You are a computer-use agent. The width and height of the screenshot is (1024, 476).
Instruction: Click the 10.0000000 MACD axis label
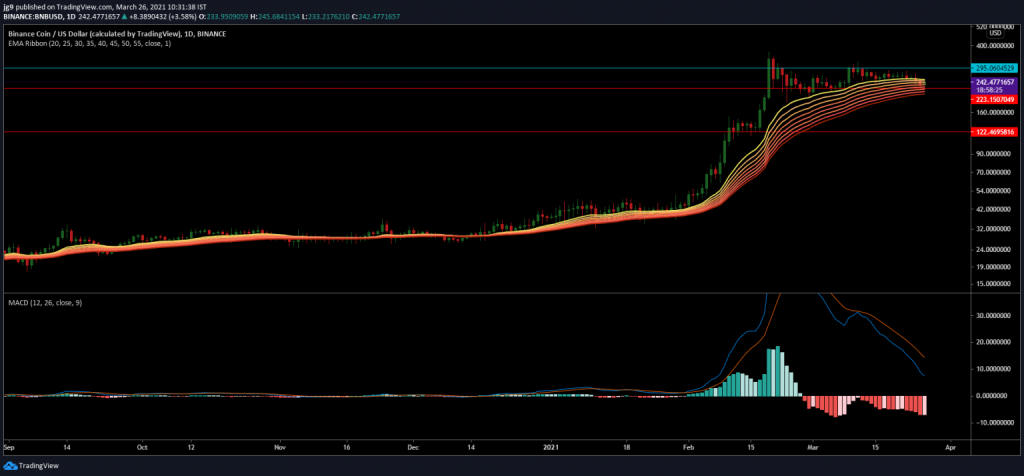(x=995, y=369)
